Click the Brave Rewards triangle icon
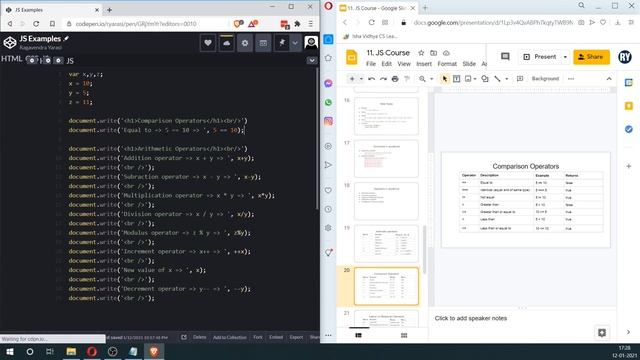This screenshot has width=640, height=360. [253, 24]
